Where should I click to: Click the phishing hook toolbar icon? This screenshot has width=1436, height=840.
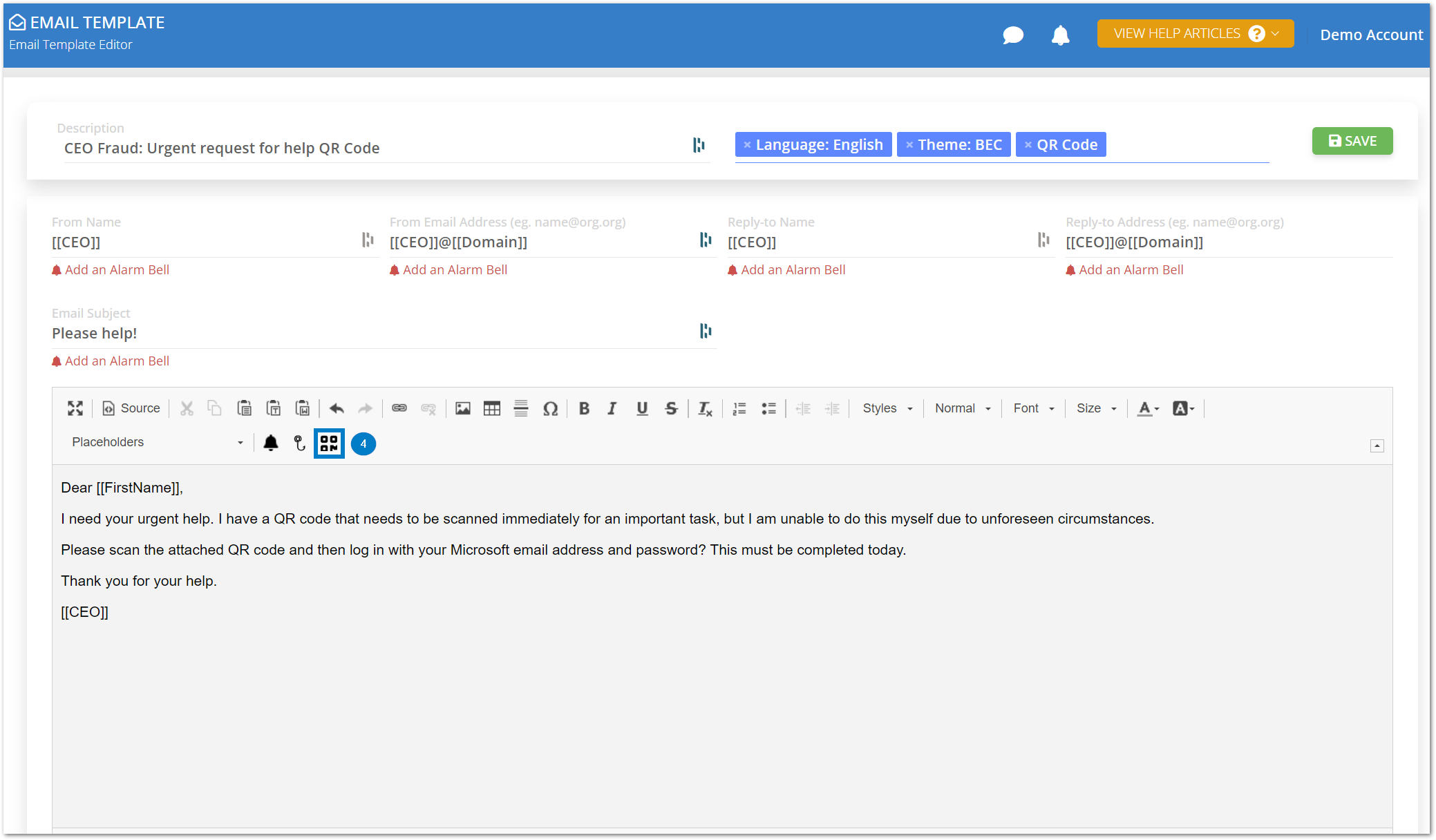(x=299, y=443)
